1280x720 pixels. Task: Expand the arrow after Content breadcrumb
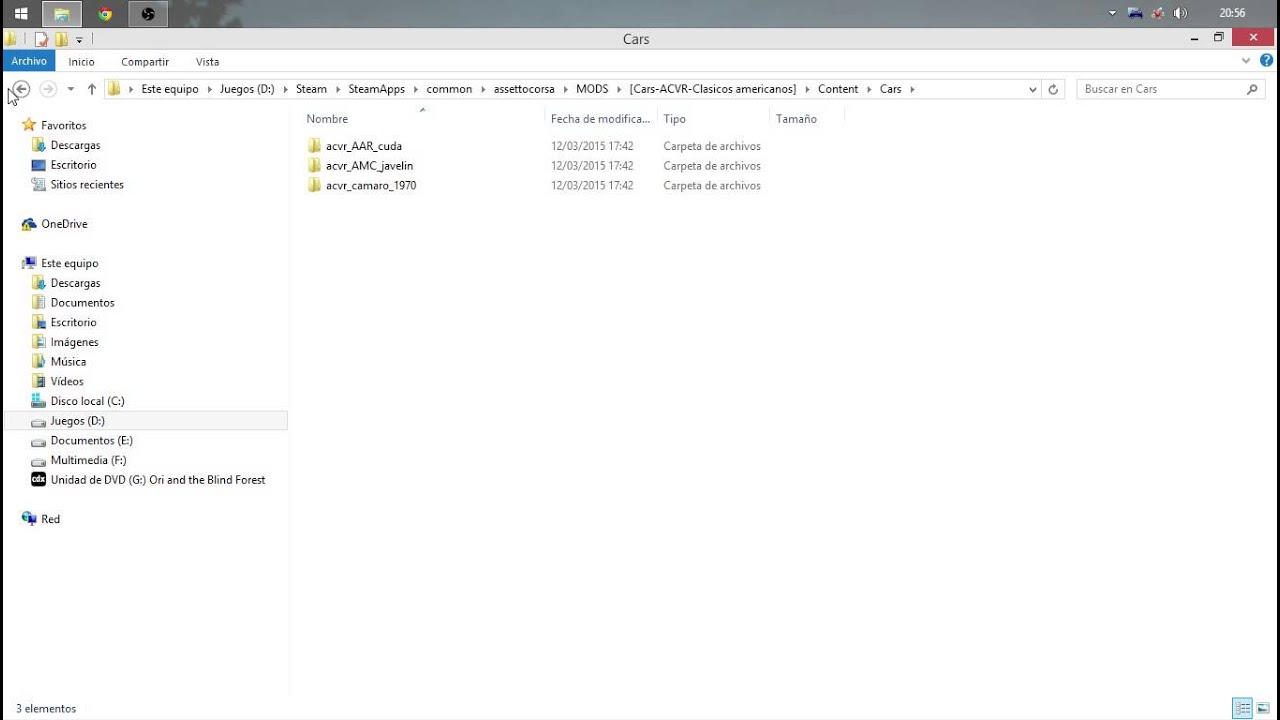point(870,89)
